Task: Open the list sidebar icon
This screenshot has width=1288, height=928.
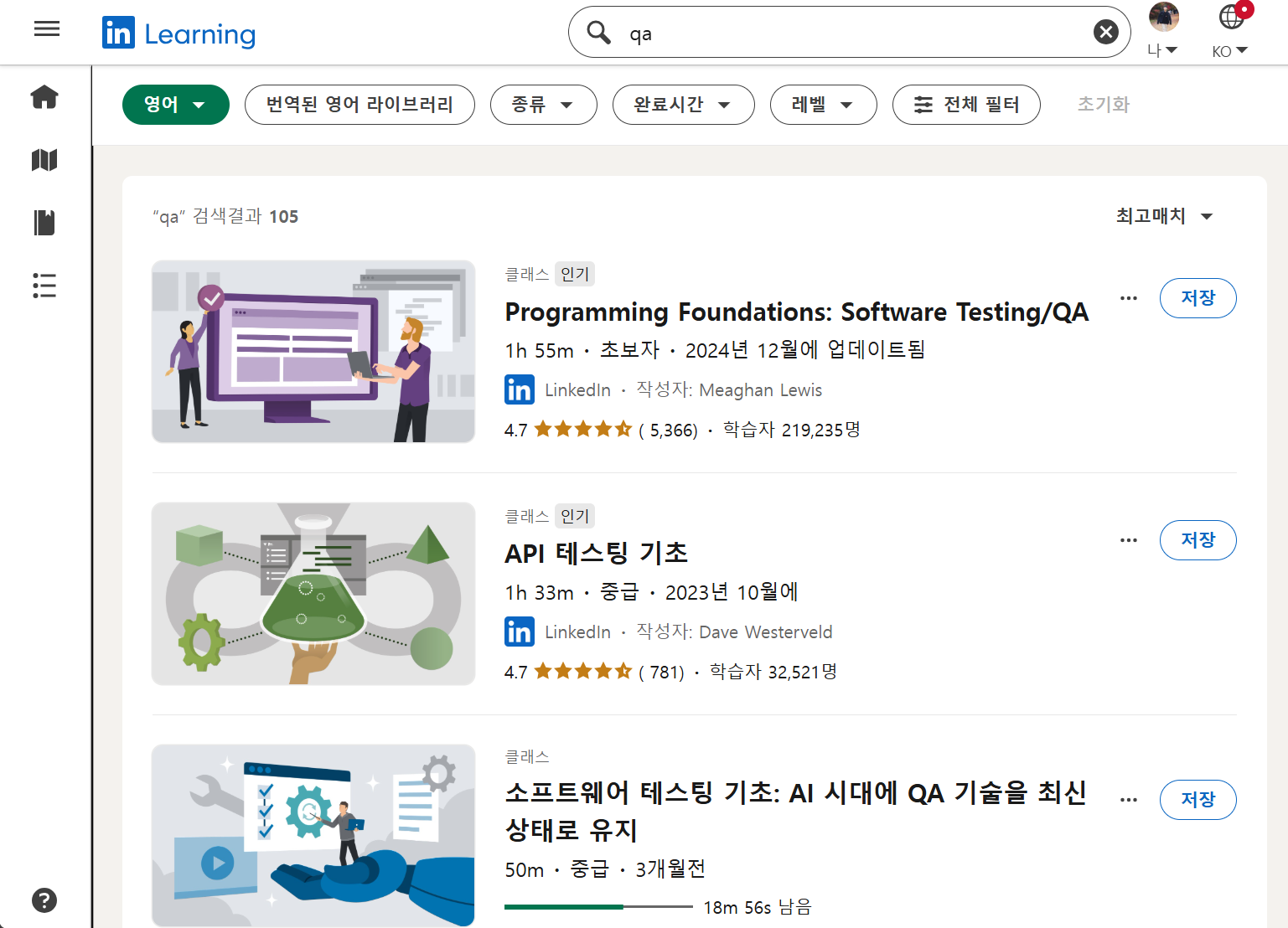Action: coord(44,286)
